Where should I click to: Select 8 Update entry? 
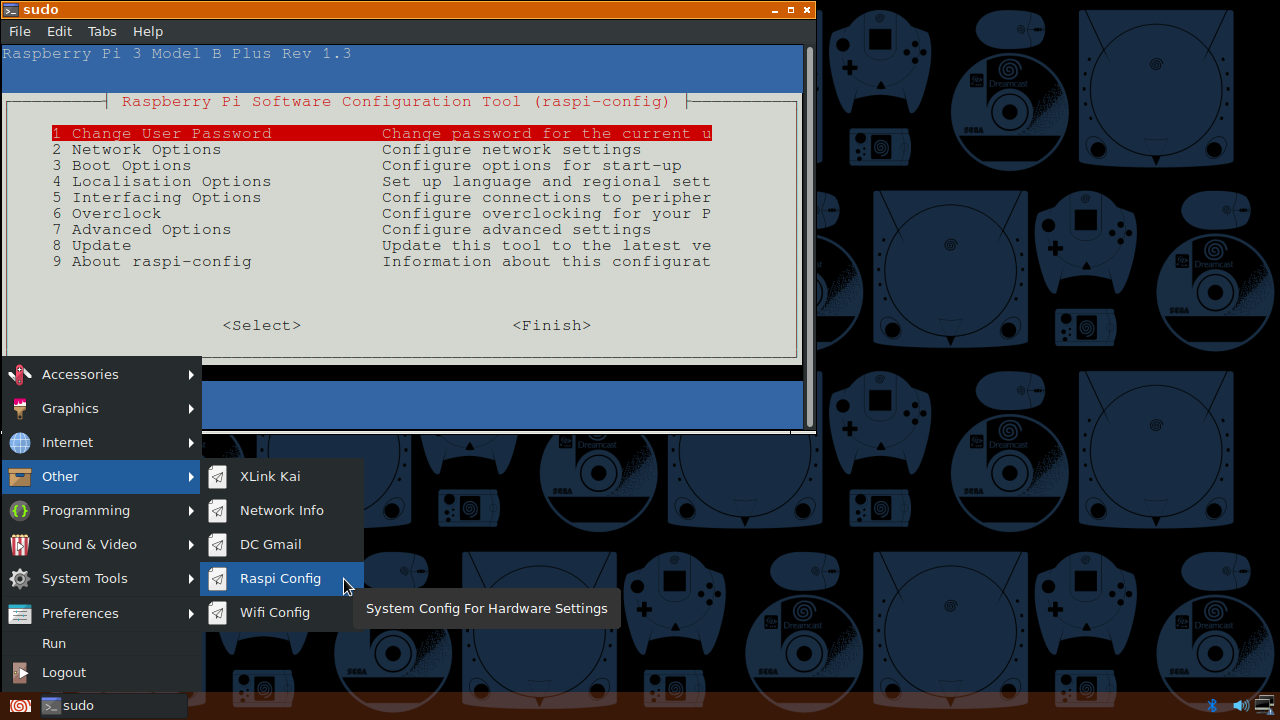(x=382, y=246)
